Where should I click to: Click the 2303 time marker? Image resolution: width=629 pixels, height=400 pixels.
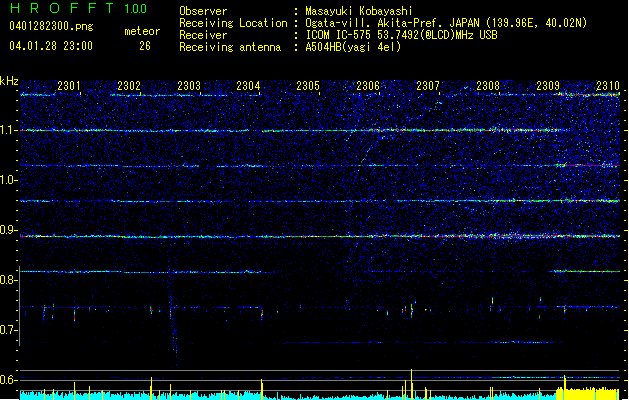[189, 86]
